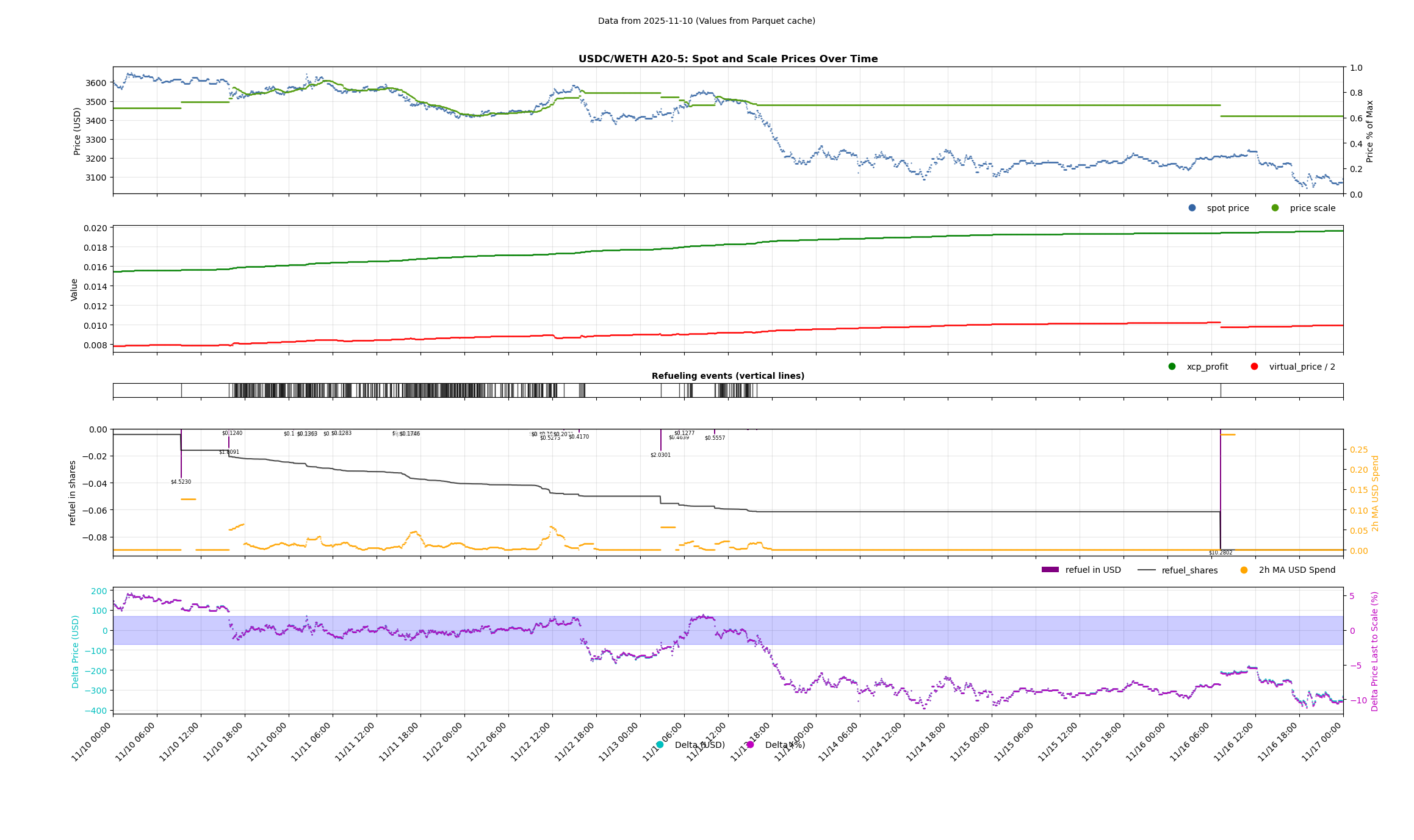Viewport: 1414px width, 840px height.
Task: Click the $10.2802 refuel annotation label
Action: pos(1221,553)
